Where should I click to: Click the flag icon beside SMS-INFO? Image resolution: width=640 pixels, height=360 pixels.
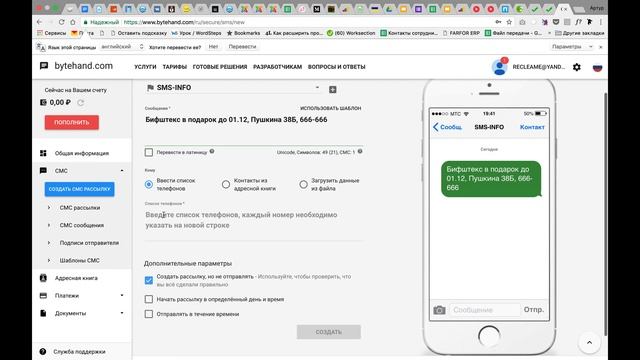(150, 87)
